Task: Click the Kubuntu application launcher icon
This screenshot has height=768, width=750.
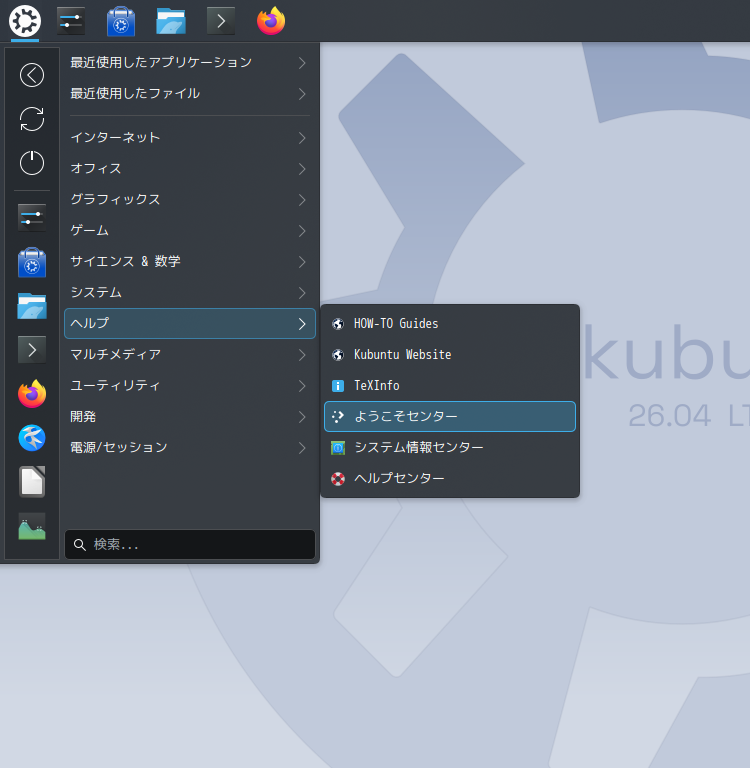Action: pos(25,21)
